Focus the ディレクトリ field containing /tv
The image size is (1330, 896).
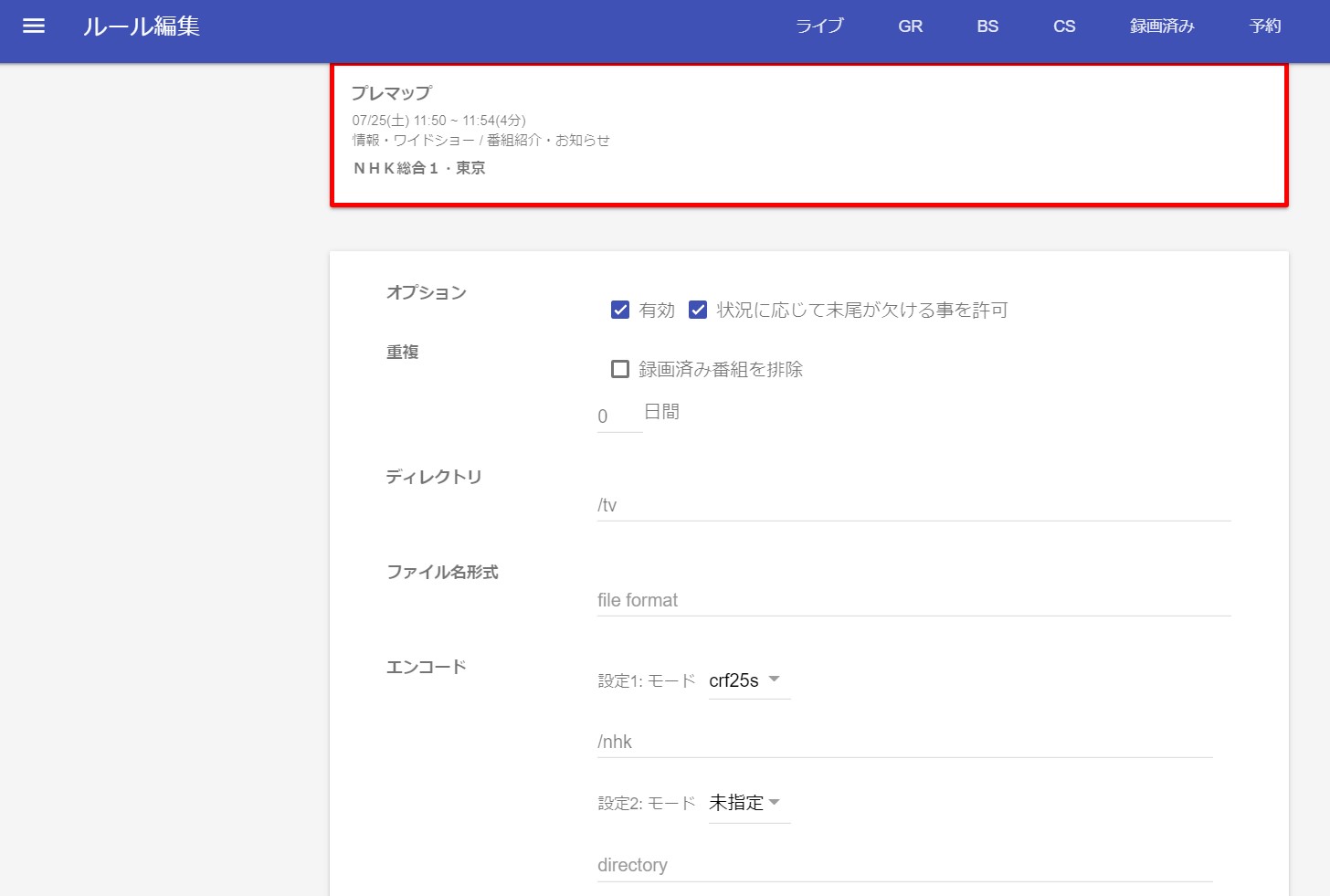click(x=913, y=505)
